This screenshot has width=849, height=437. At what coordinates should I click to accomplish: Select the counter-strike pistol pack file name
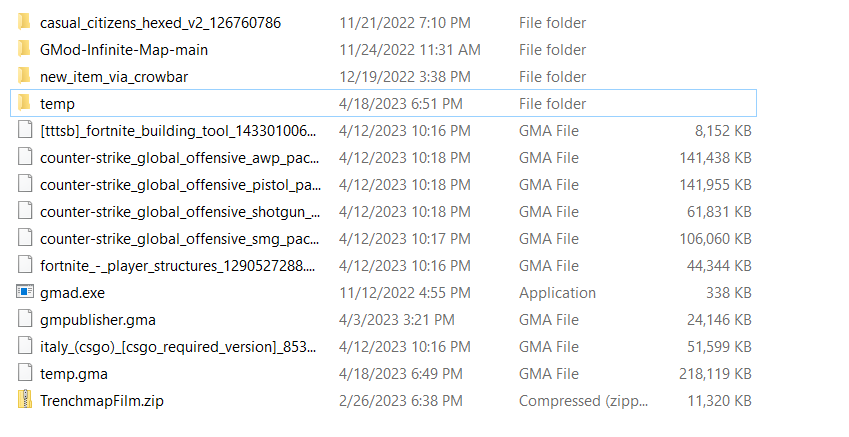180,185
